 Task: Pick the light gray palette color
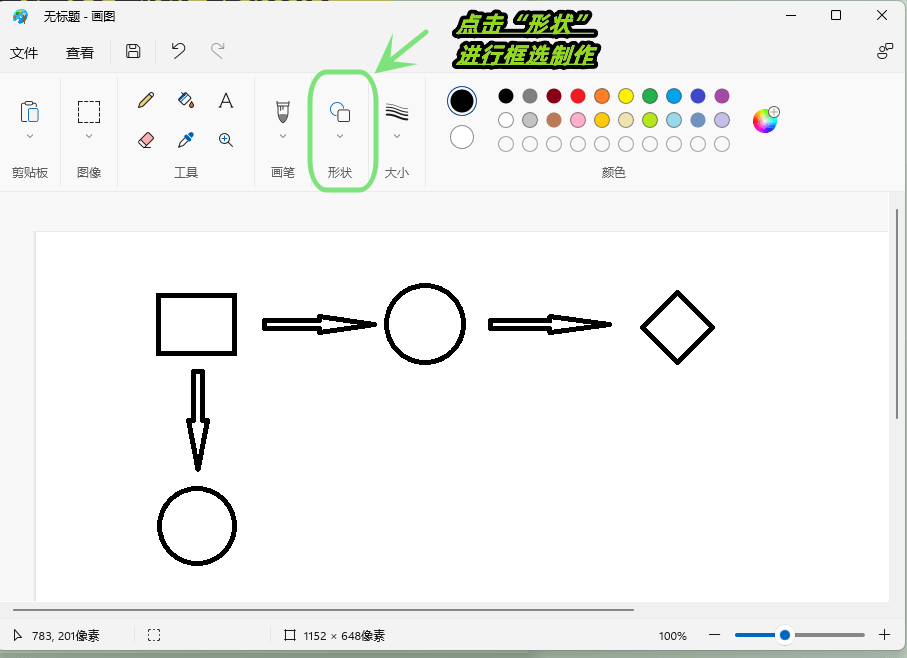click(530, 120)
